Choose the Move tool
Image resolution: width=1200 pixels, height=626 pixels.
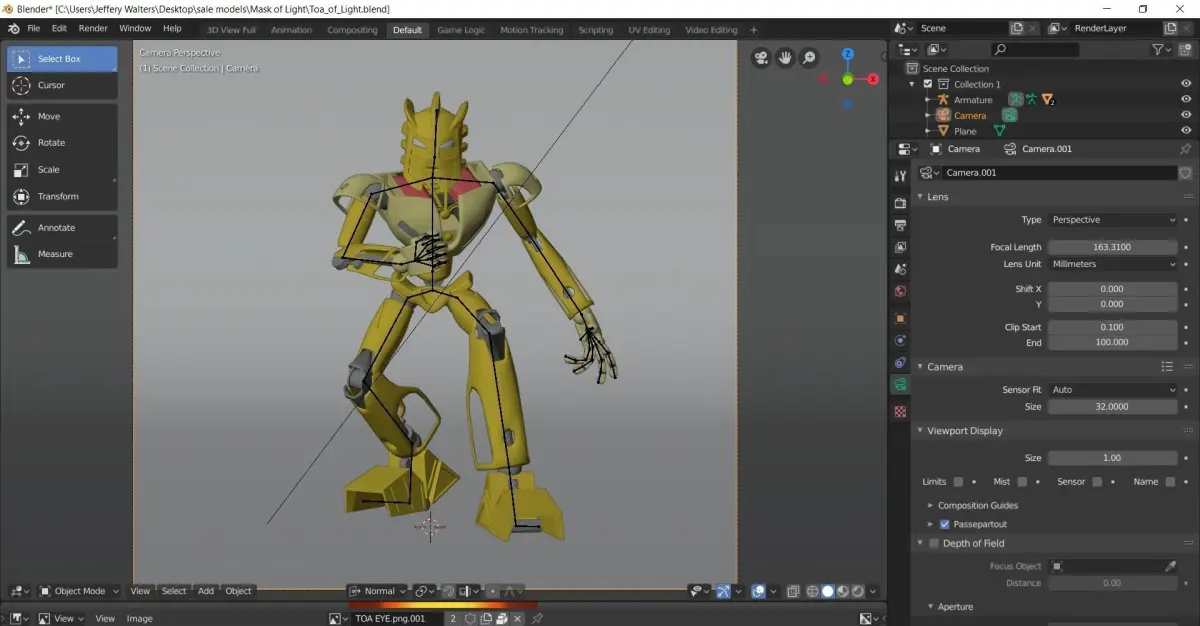63,116
